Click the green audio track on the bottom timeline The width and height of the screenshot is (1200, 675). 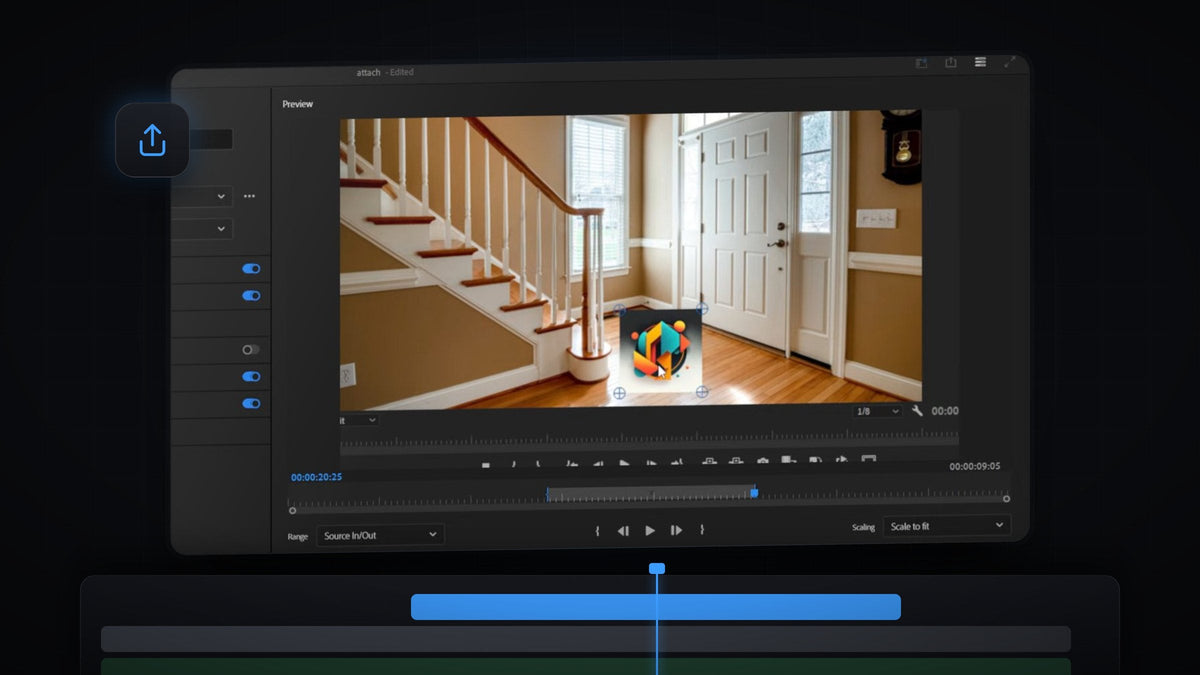tap(586, 666)
